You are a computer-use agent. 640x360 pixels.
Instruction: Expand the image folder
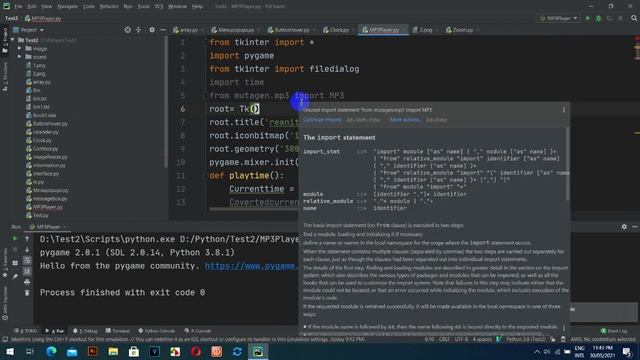[x=20, y=48]
